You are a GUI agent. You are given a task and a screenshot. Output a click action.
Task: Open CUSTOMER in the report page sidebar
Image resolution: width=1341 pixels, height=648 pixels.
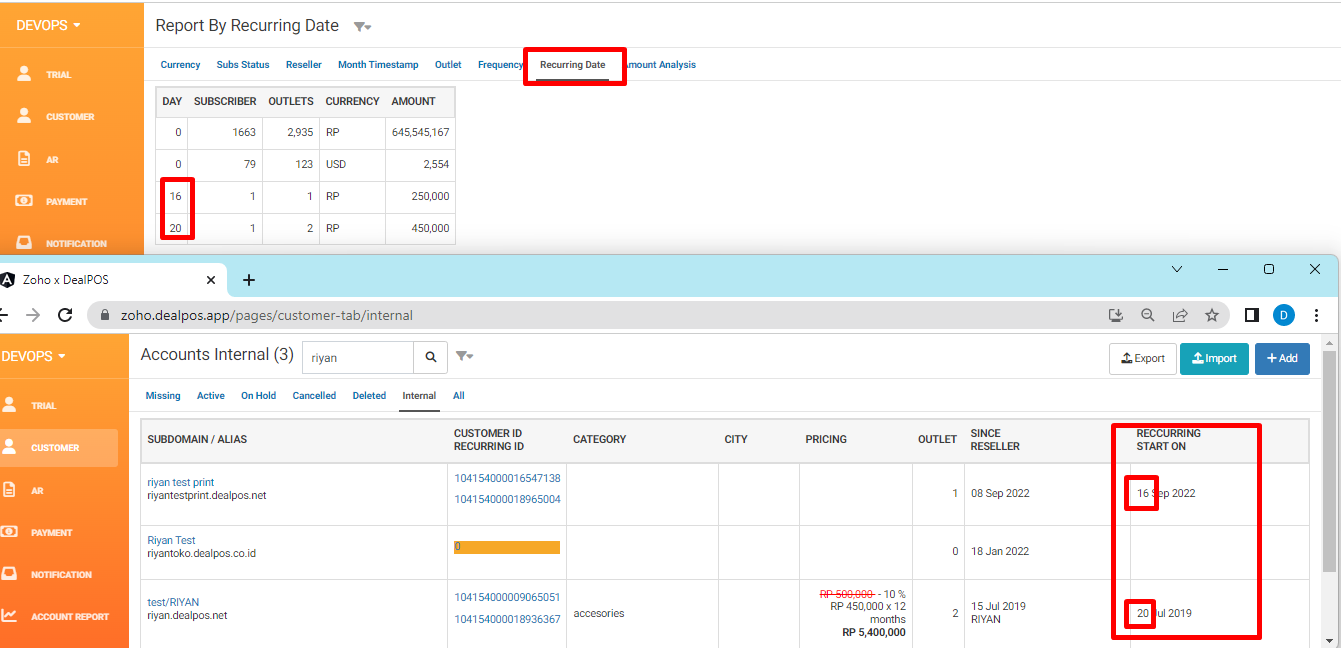coord(70,117)
